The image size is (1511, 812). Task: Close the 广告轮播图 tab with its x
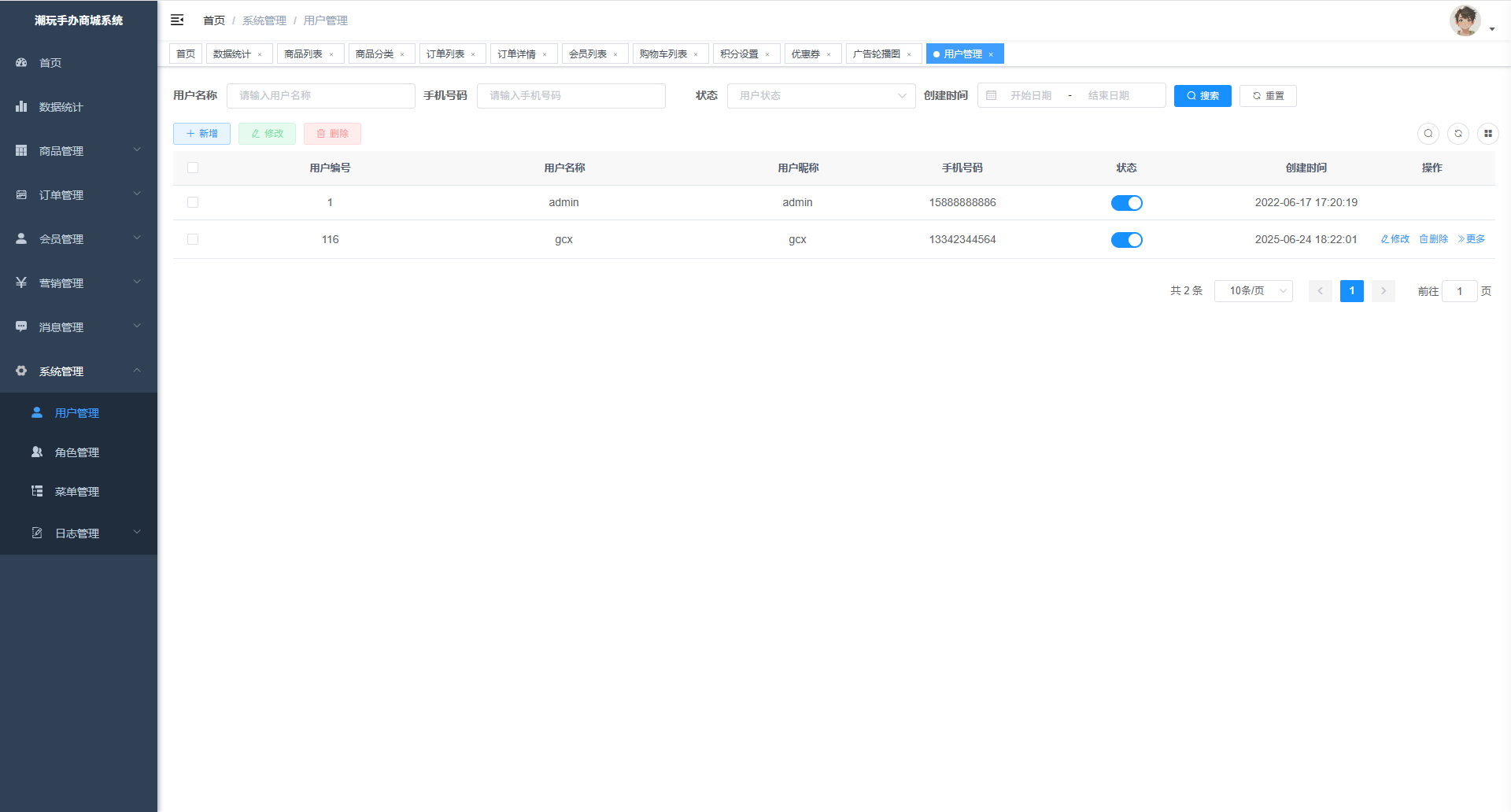(x=909, y=54)
